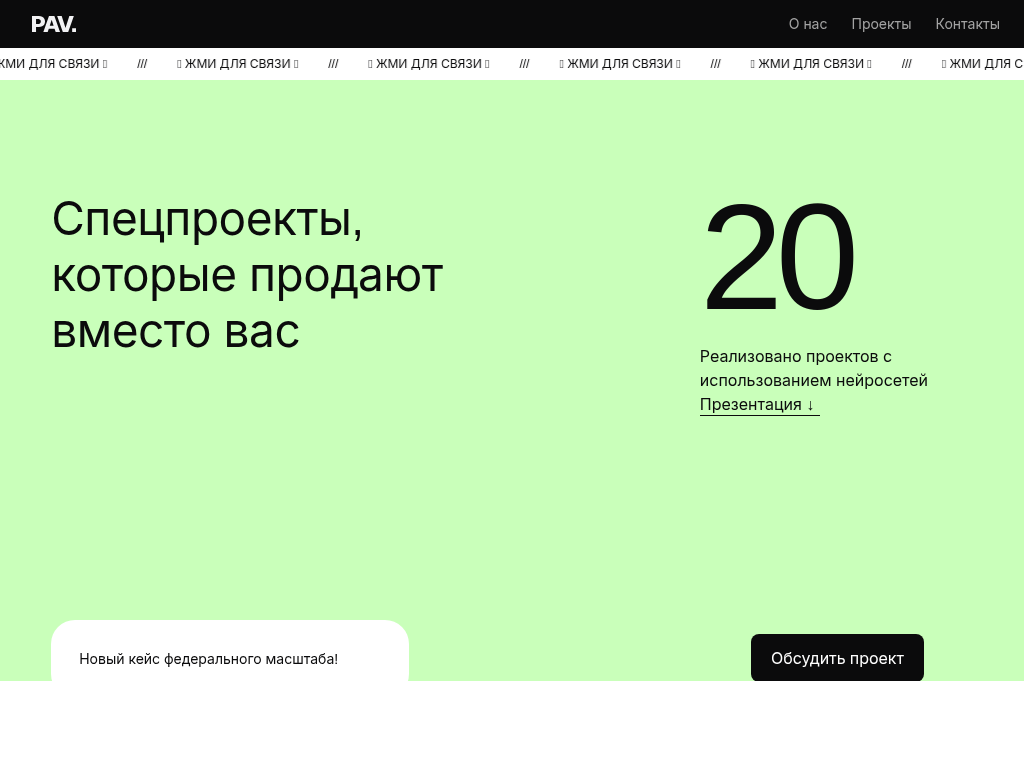Open the О нас menu item
This screenshot has width=1024, height=768.
(807, 24)
